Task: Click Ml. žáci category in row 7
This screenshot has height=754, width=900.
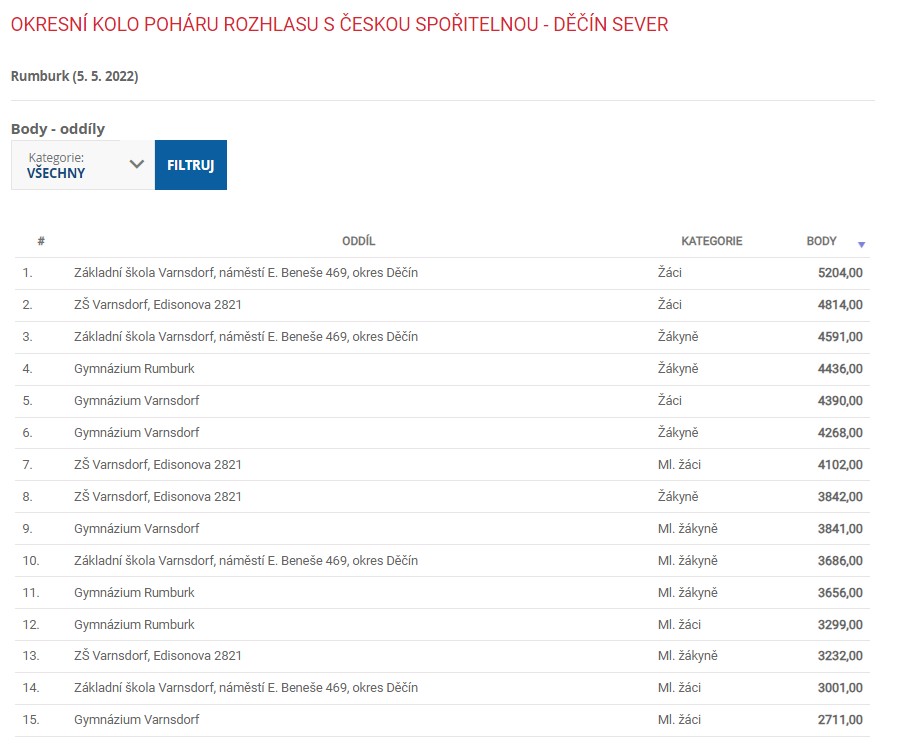Action: [x=679, y=465]
